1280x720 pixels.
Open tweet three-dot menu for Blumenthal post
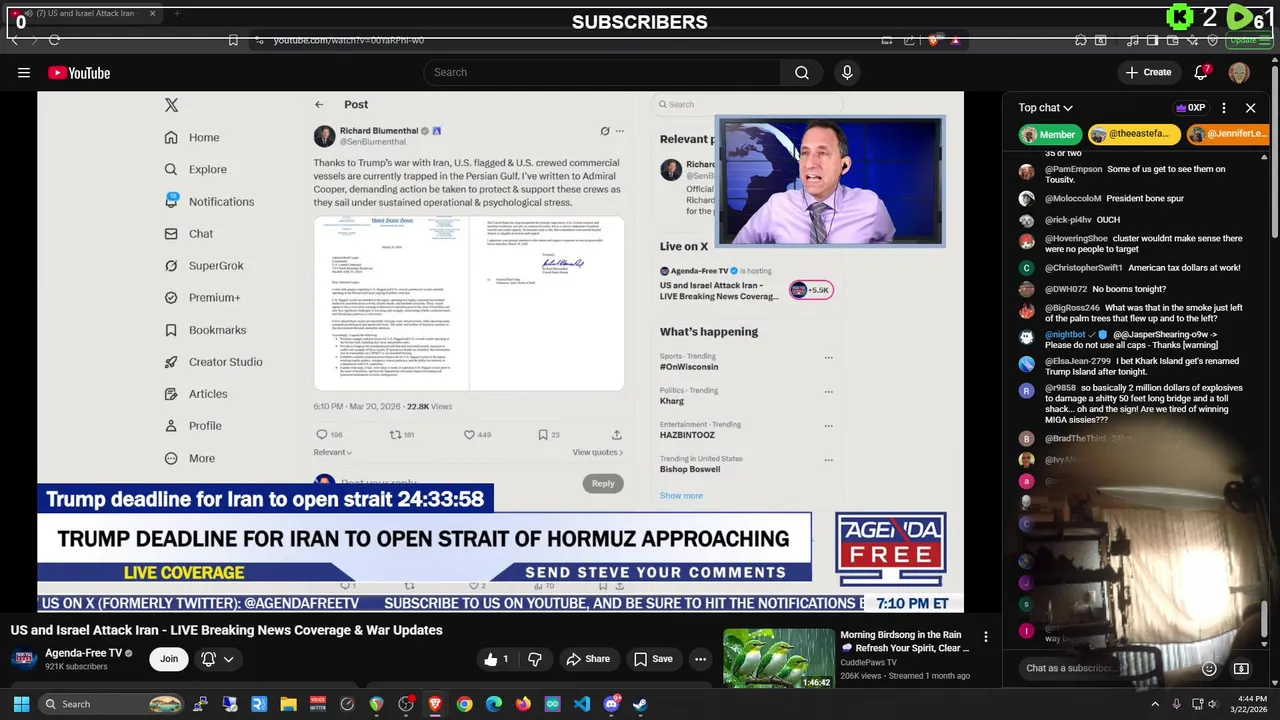[x=619, y=131]
